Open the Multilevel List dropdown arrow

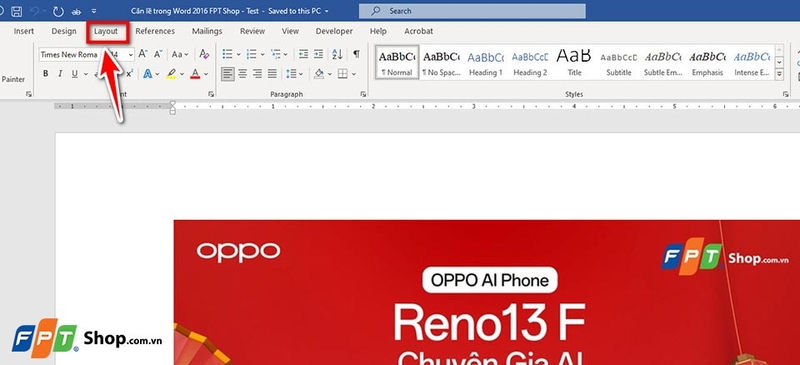click(286, 54)
